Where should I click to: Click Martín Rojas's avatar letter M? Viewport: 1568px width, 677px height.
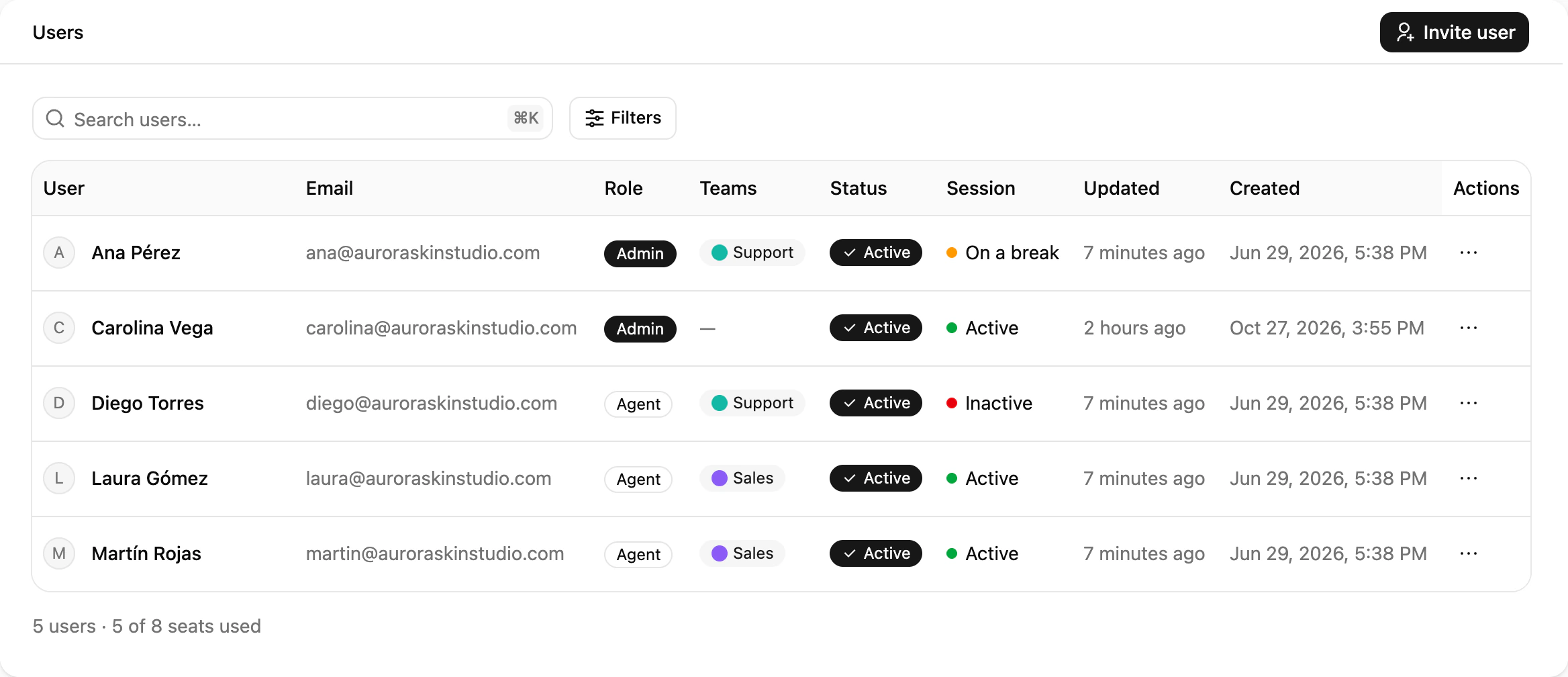click(x=59, y=554)
